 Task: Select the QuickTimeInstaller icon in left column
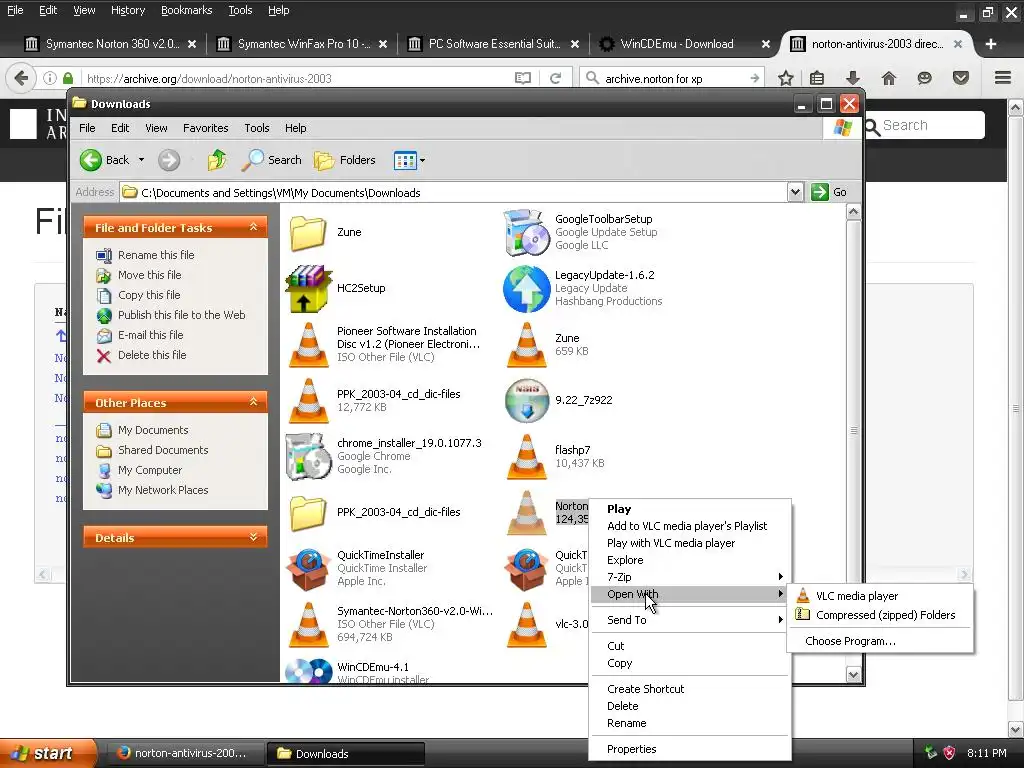[308, 569]
